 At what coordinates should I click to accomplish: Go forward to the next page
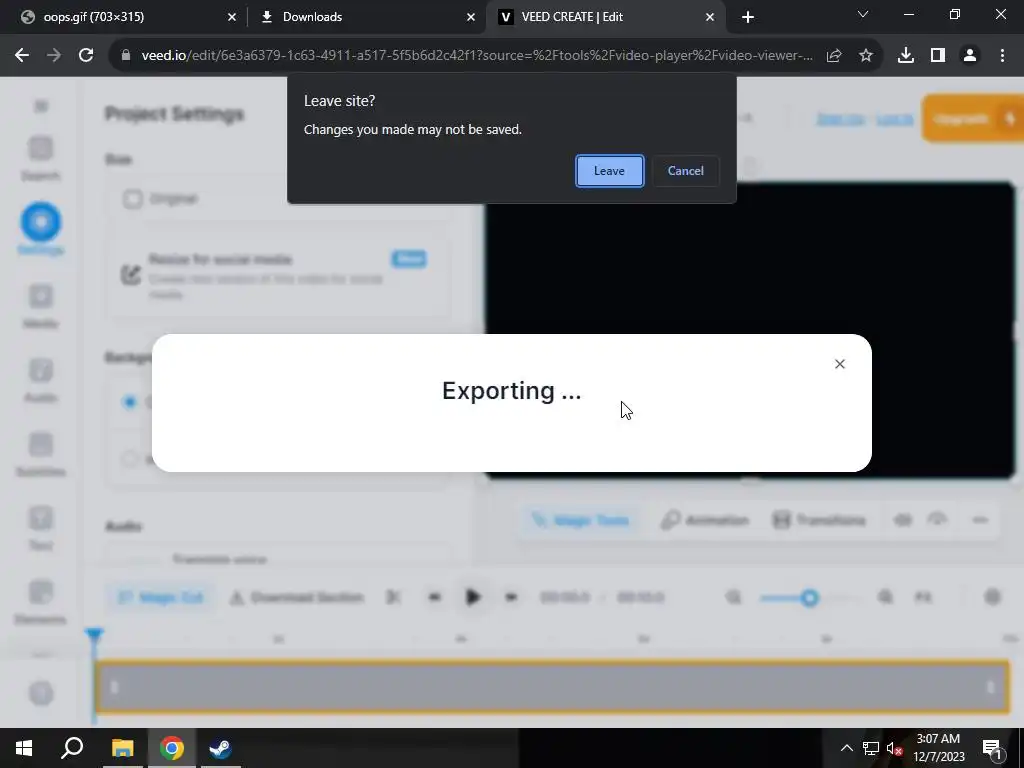tap(54, 56)
